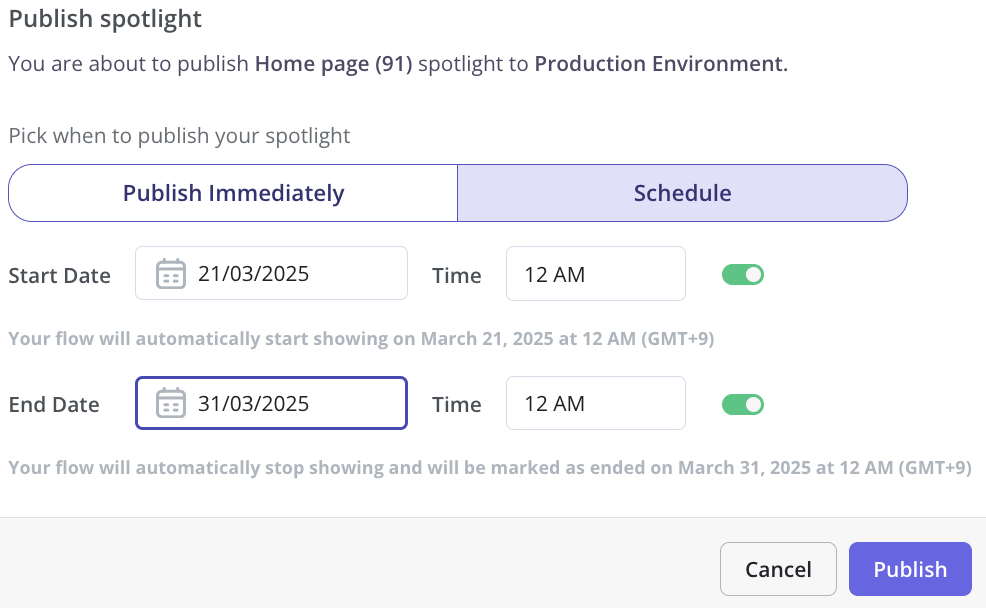The height and width of the screenshot is (608, 986).
Task: Cancel the publish spotlight dialog
Action: (778, 569)
